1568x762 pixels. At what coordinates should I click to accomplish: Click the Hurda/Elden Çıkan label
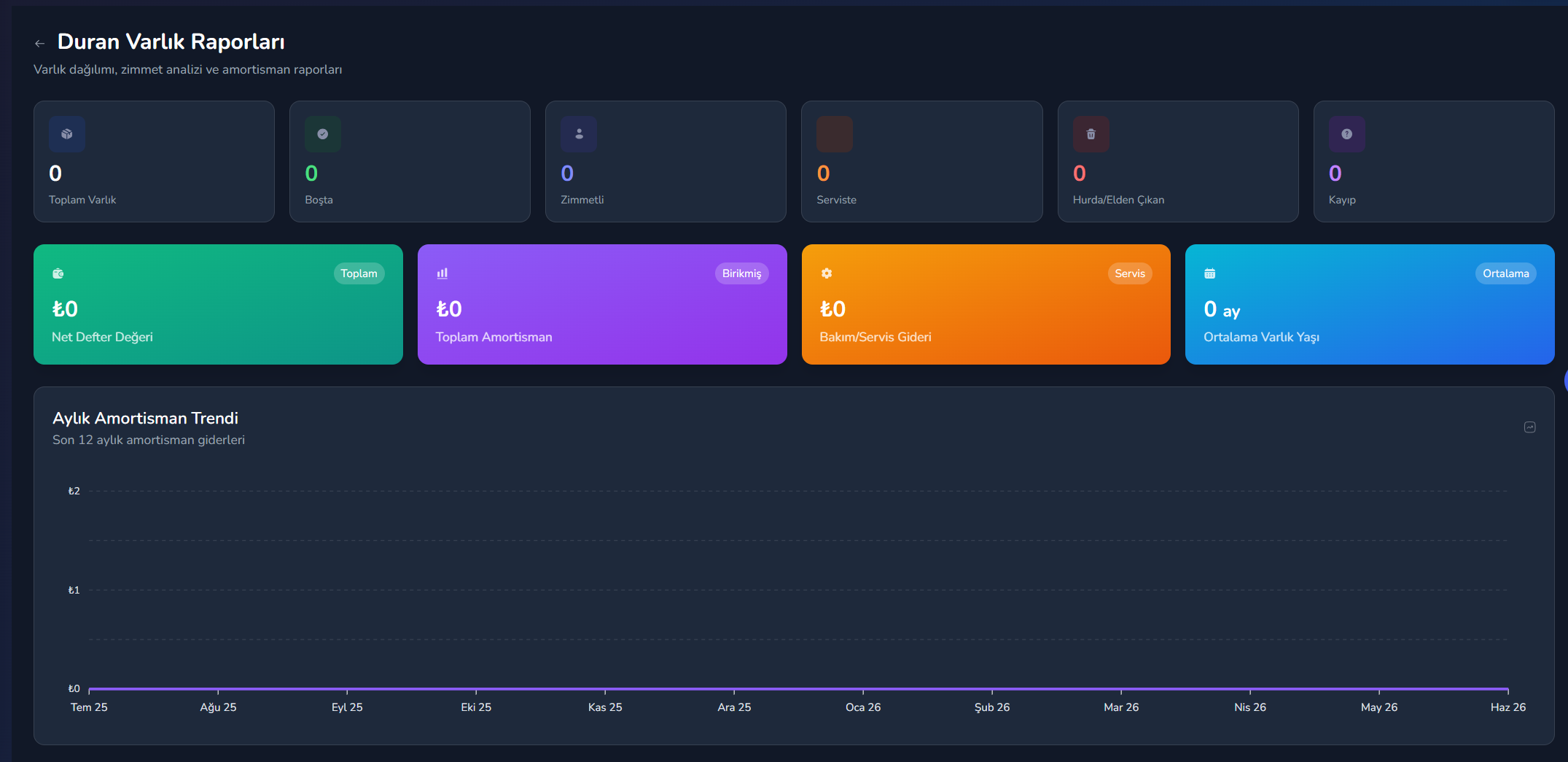(x=1119, y=200)
